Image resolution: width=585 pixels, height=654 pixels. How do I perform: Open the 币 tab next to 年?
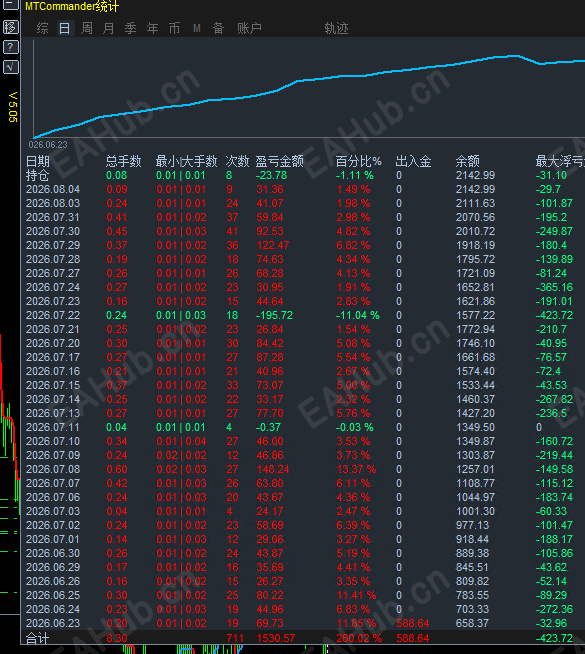tap(174, 28)
